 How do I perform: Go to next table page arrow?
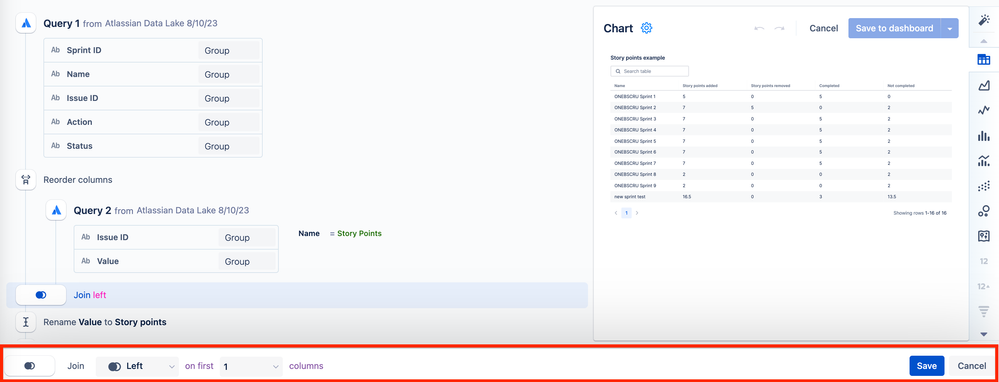pyautogui.click(x=636, y=213)
